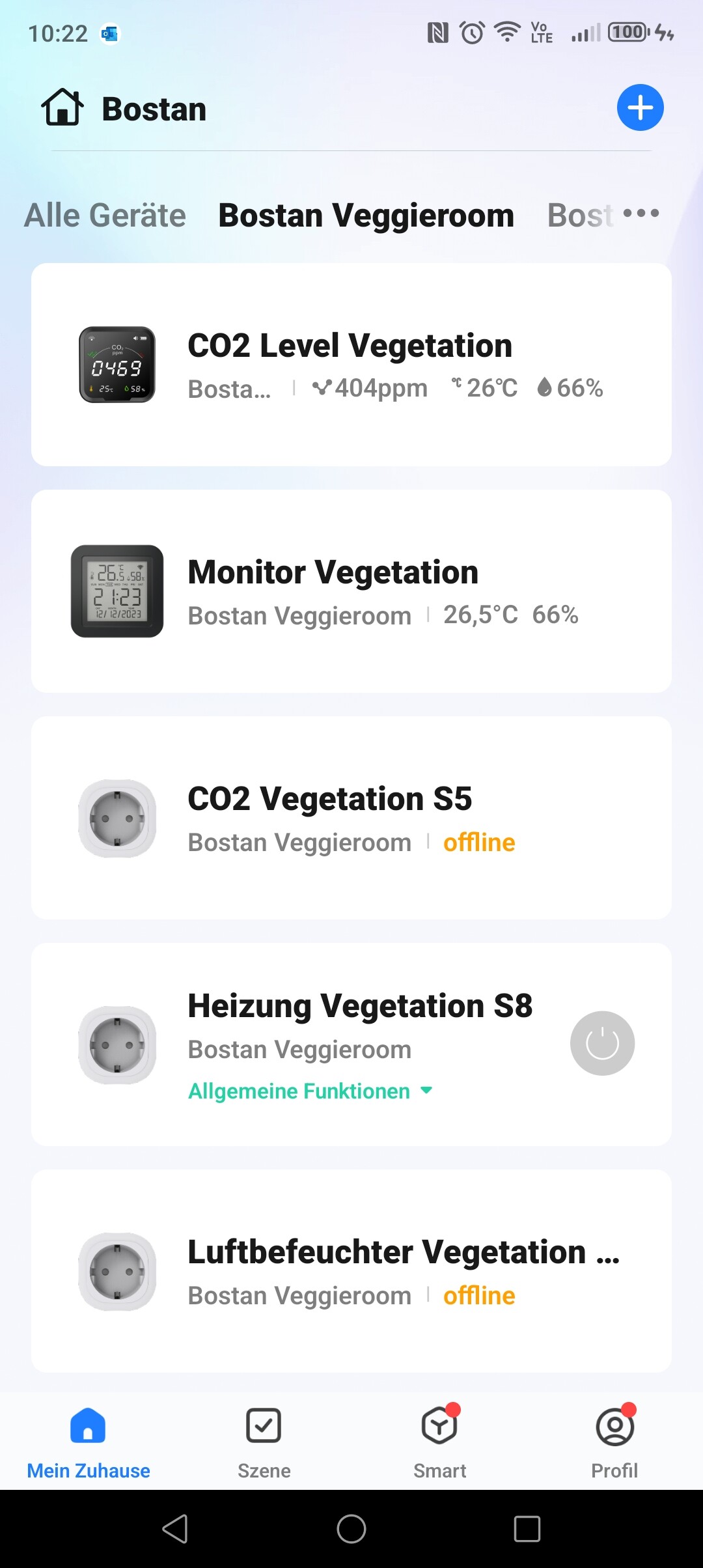Tap the Heizung Vegetation S8 socket icon
This screenshot has height=1568, width=703.
117,1044
